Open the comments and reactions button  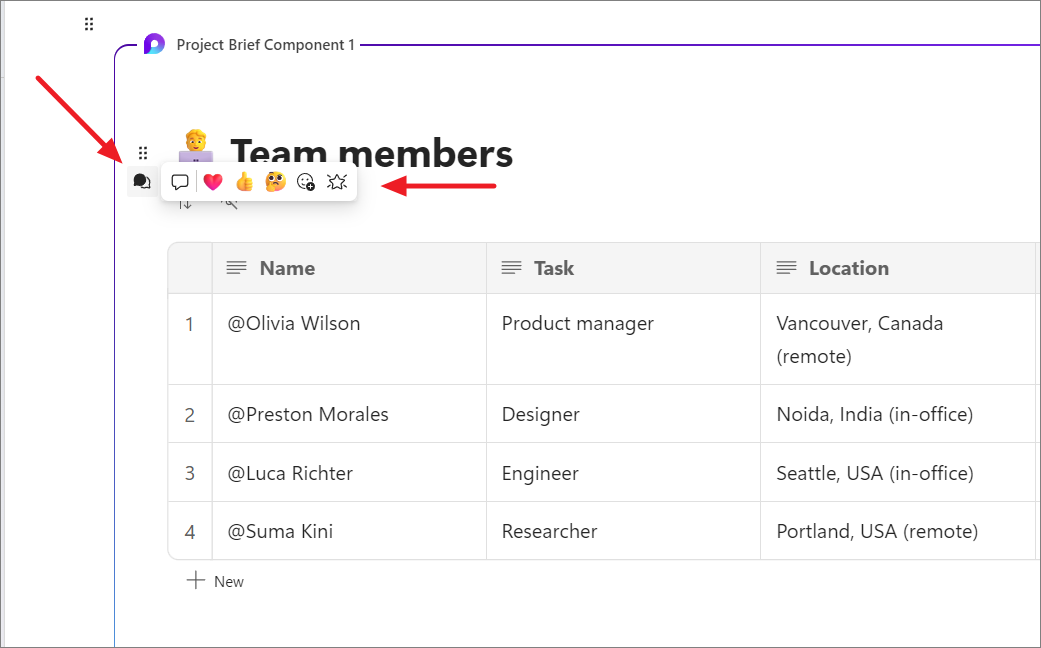pyautogui.click(x=142, y=182)
